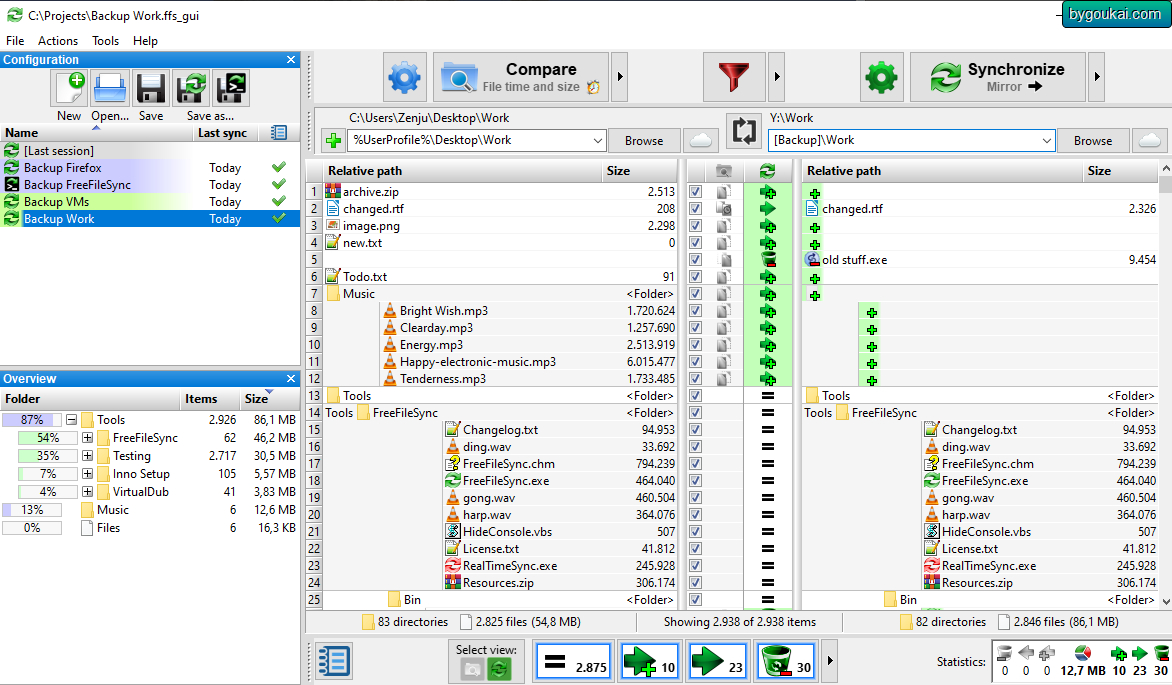Expand the VirtualDub folder in Overview

87,492
